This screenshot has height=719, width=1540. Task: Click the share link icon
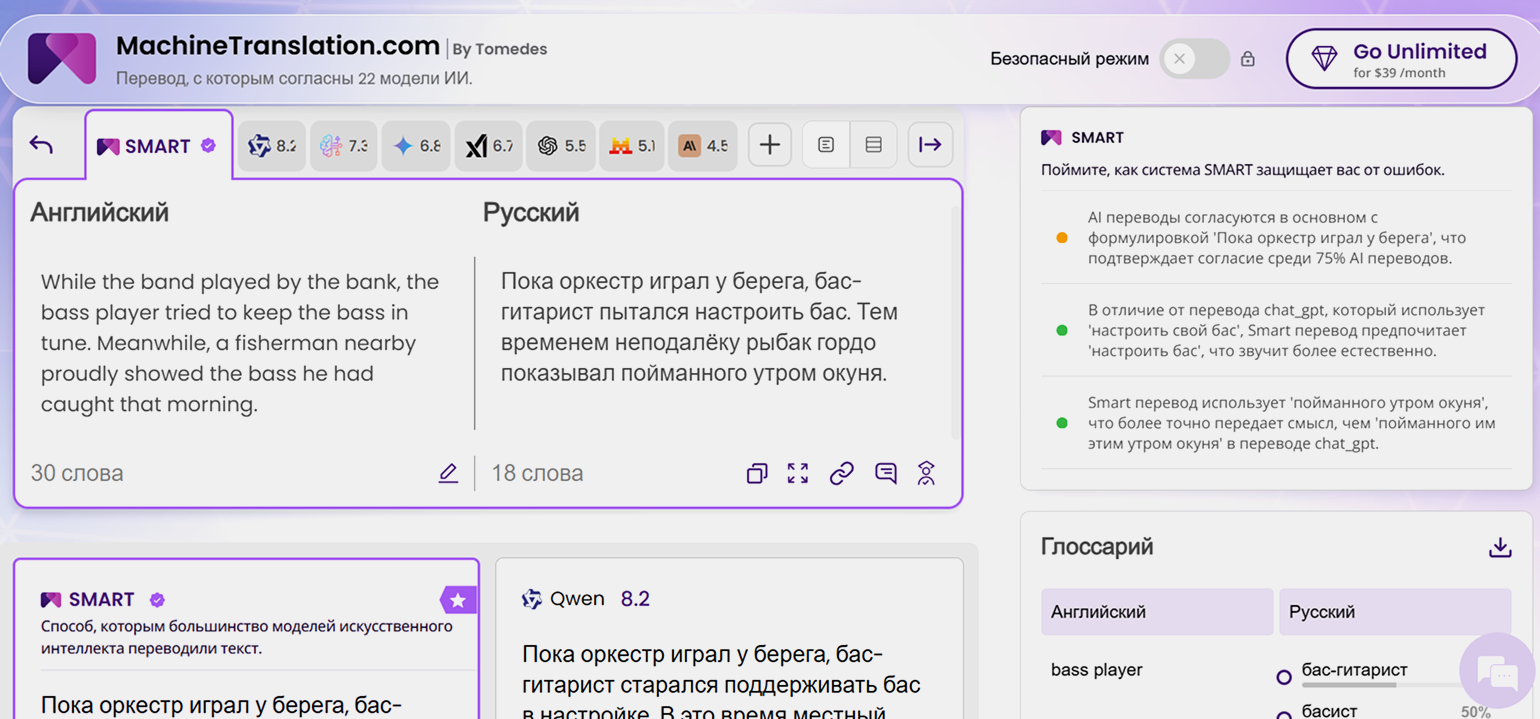842,473
